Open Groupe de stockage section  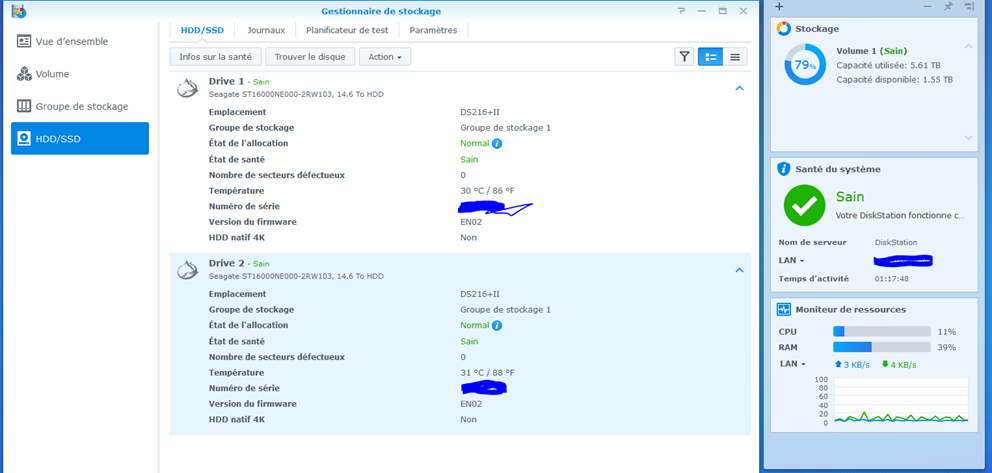click(80, 106)
